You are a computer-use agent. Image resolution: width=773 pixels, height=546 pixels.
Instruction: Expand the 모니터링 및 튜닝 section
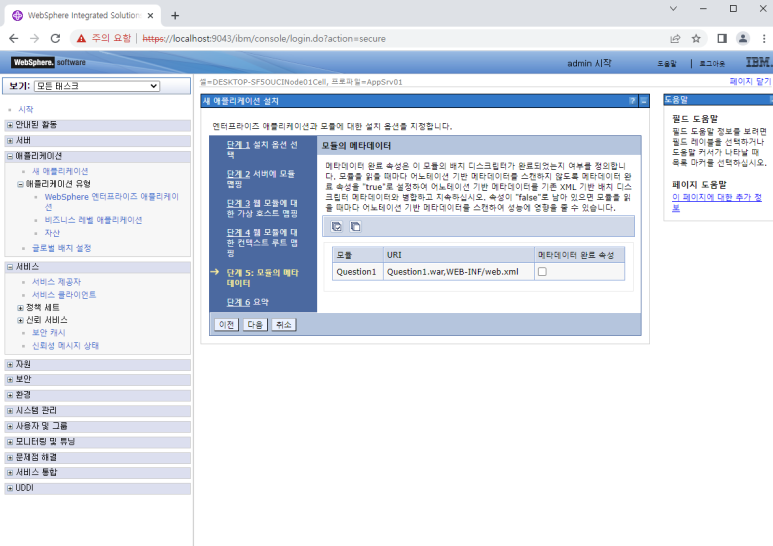click(x=10, y=442)
